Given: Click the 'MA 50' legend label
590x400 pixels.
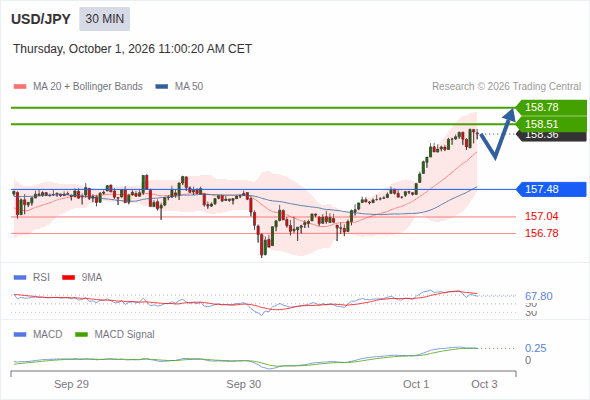Looking at the screenshot, I should [189, 87].
